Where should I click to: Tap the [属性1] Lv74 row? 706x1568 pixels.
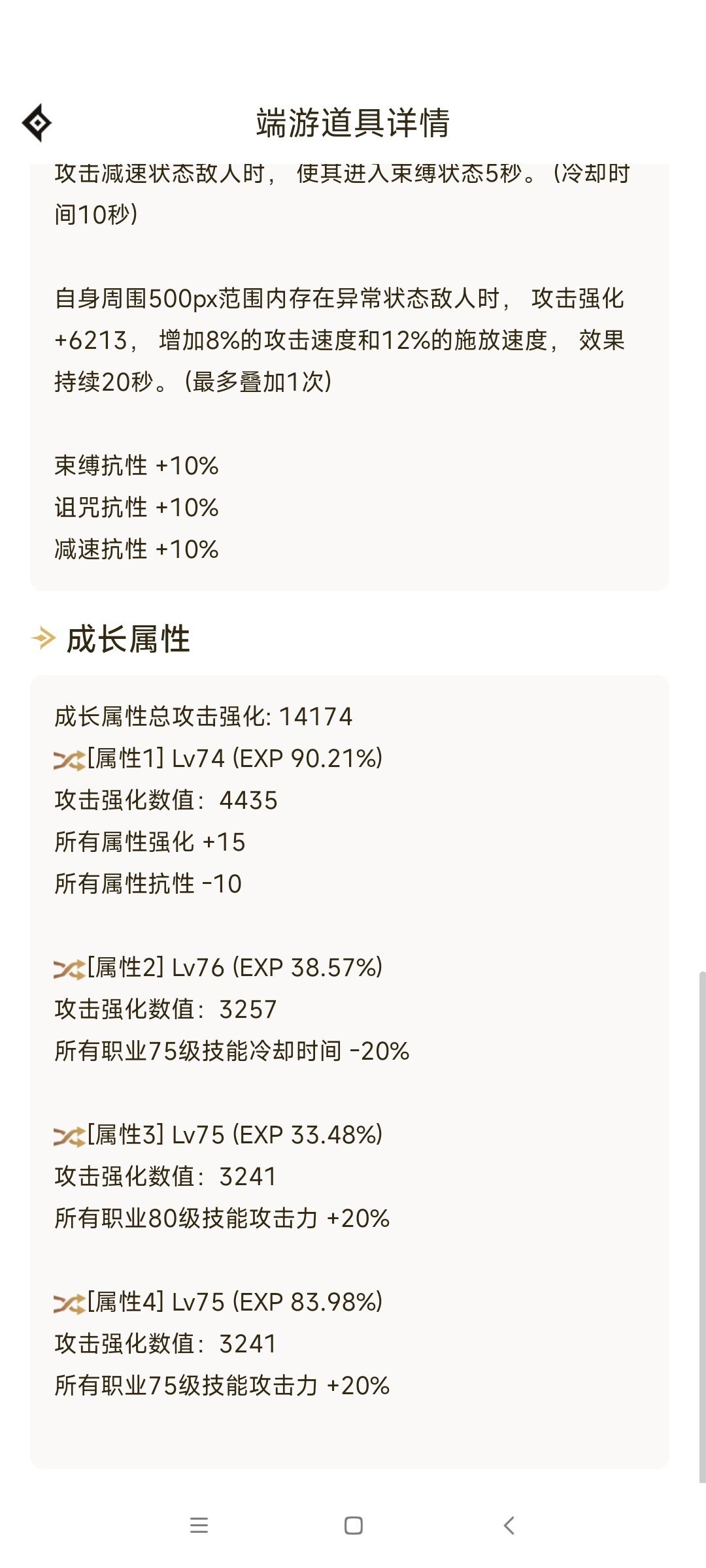tap(218, 759)
